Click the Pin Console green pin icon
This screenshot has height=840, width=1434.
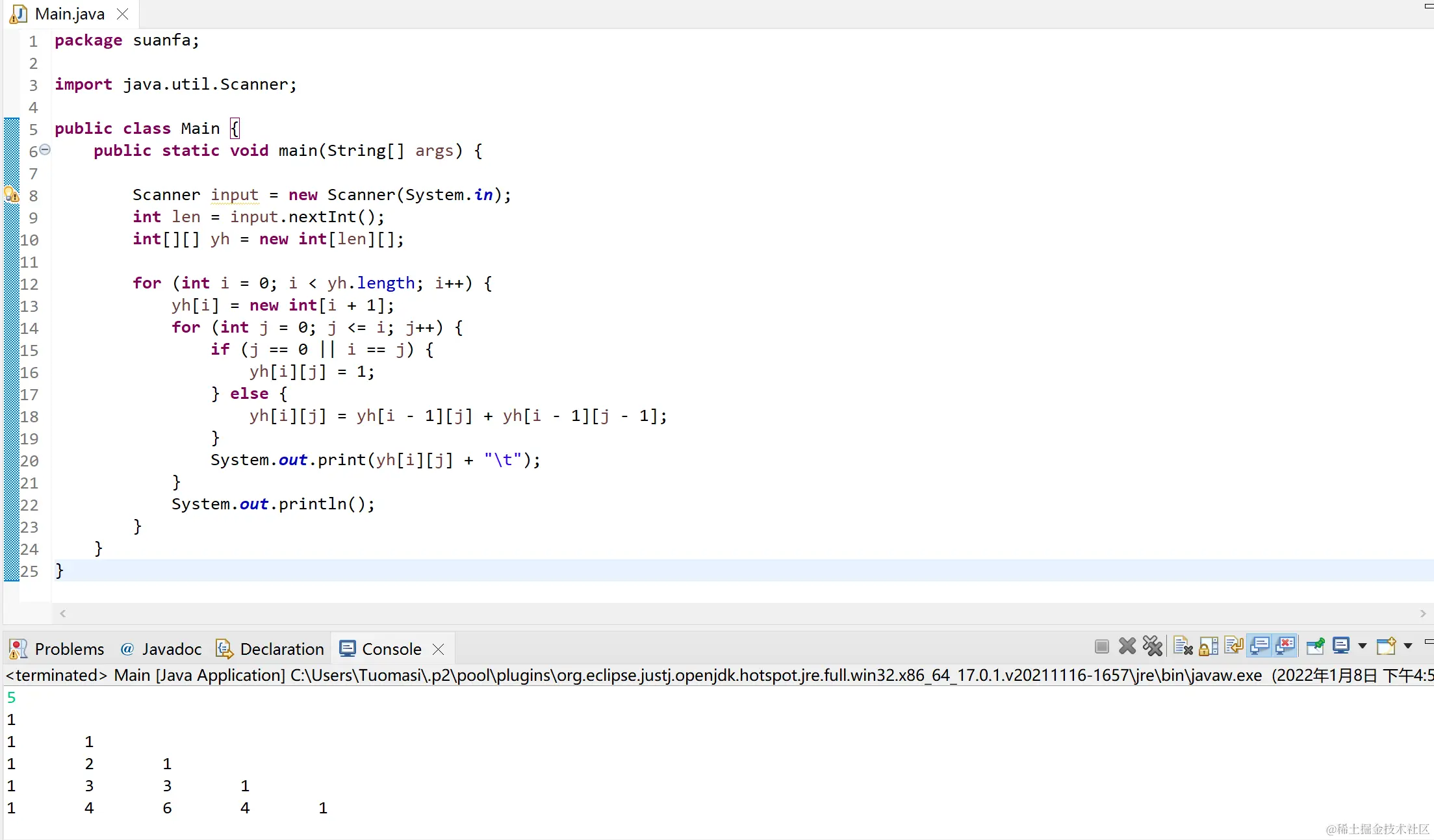[1315, 646]
